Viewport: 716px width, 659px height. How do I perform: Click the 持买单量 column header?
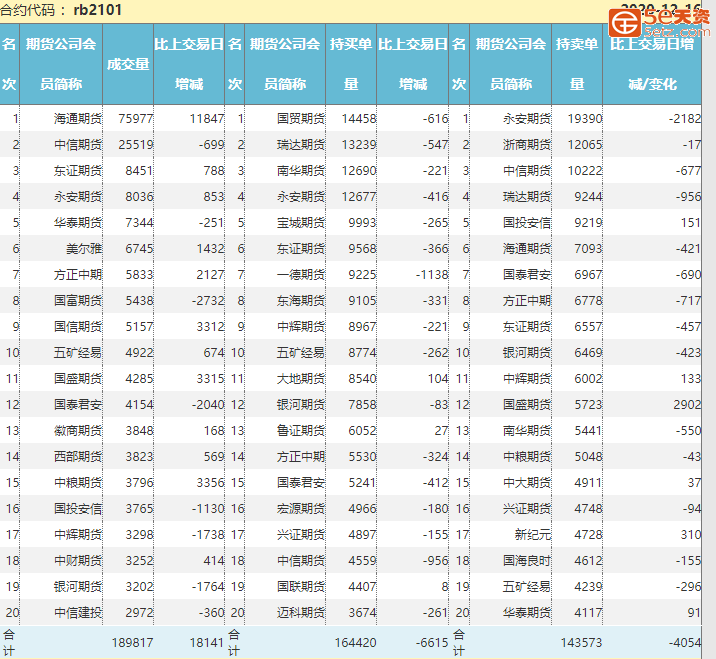[x=351, y=64]
